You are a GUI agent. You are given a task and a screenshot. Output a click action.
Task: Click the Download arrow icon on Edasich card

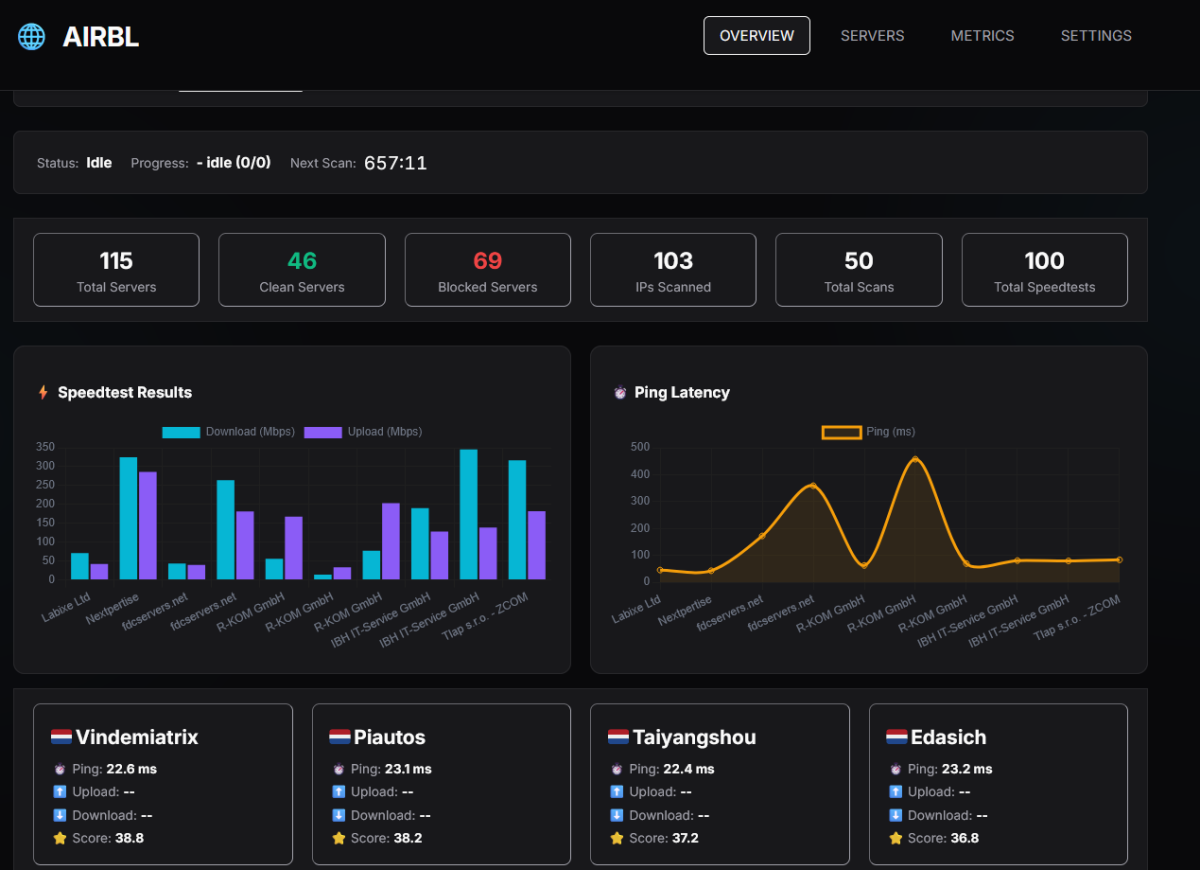coord(895,815)
